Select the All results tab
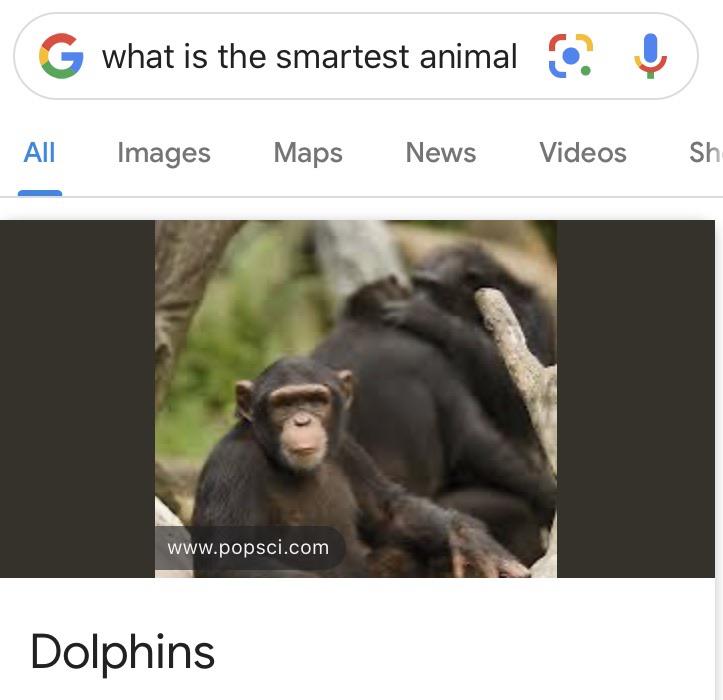This screenshot has width=723, height=700. pyautogui.click(x=39, y=153)
